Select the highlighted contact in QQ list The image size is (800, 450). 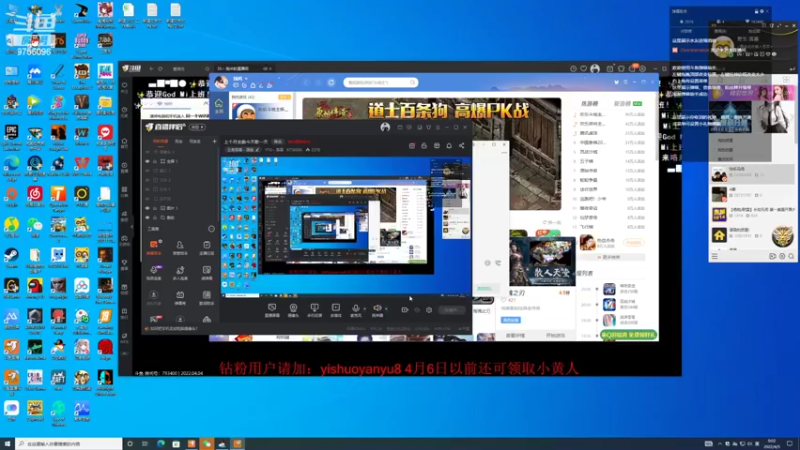coord(753,174)
